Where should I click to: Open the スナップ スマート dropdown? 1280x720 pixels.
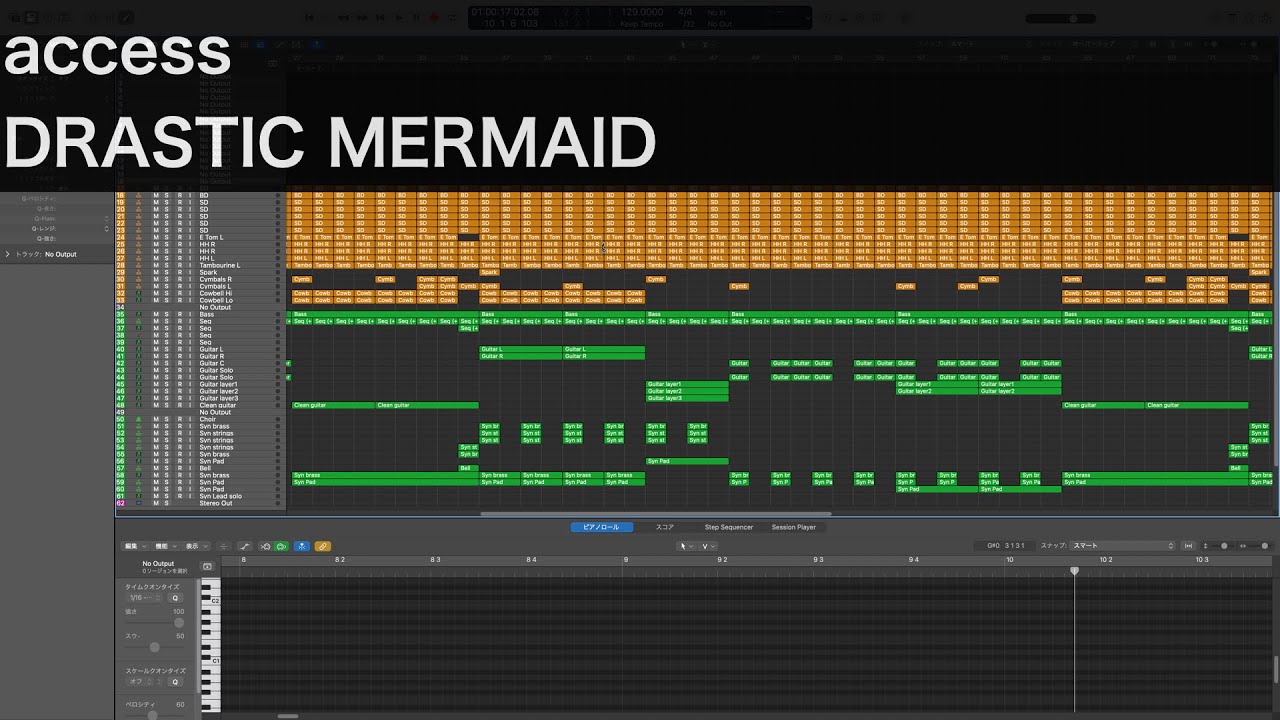(1122, 546)
